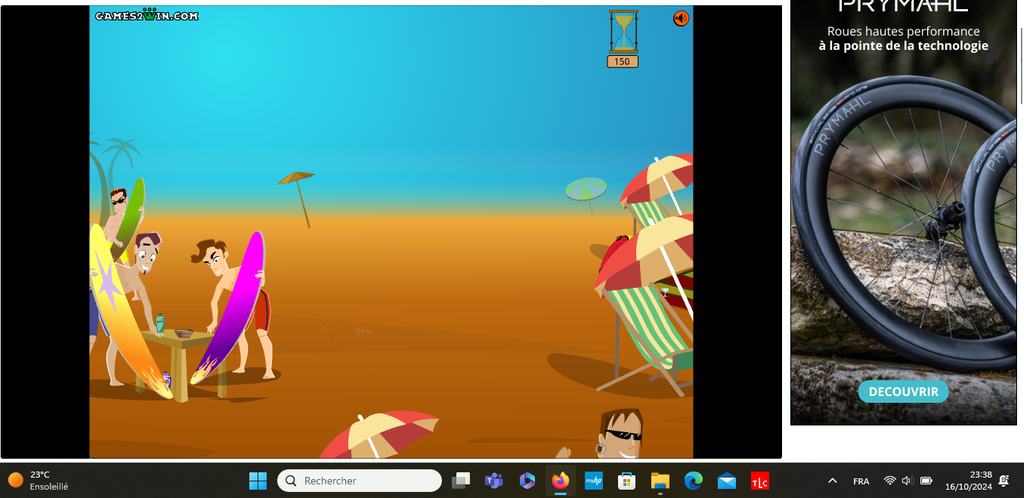The height and width of the screenshot is (498, 1024).
Task: Click the 150 timer counter
Action: point(622,61)
